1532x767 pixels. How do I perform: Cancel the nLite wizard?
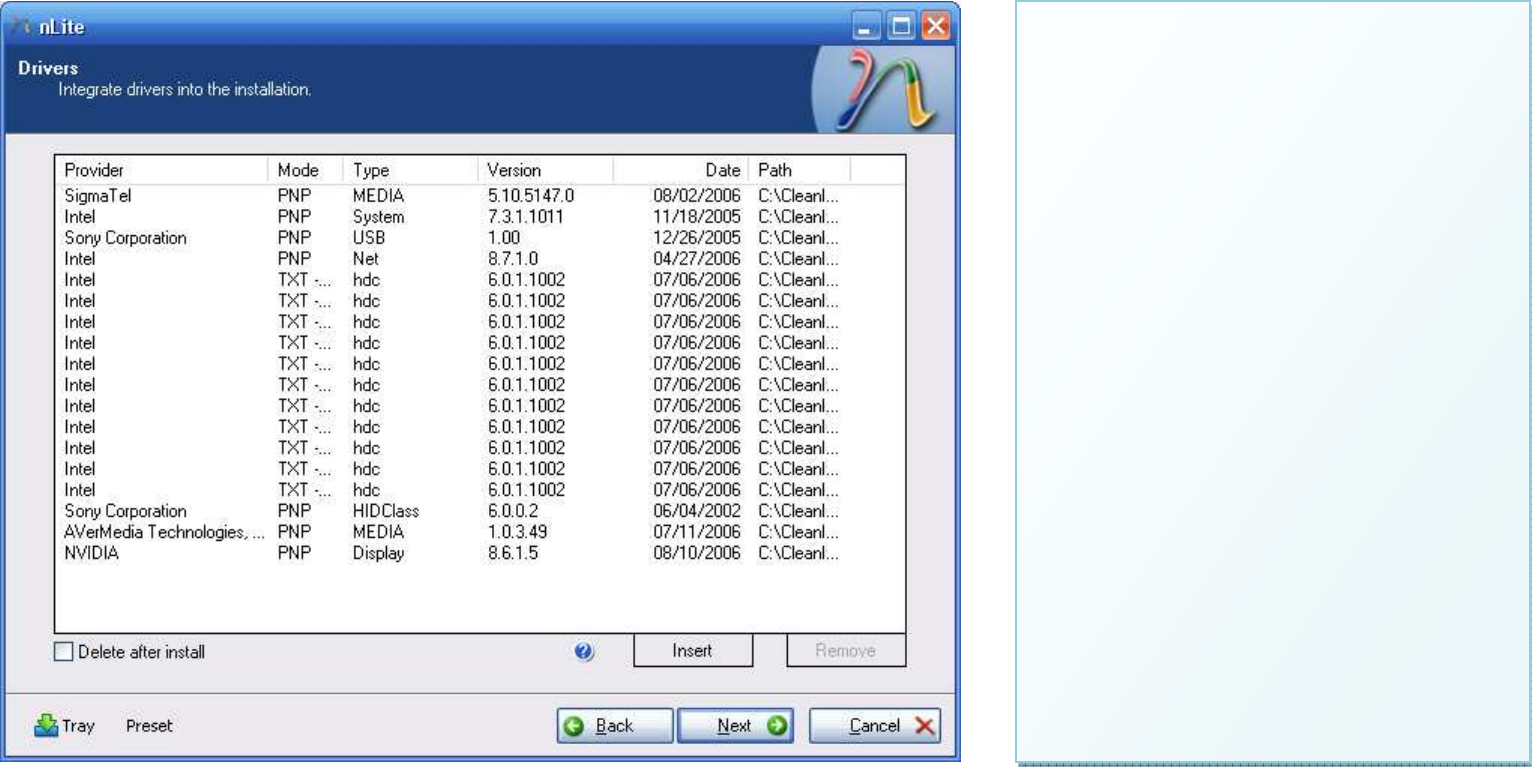pos(875,726)
